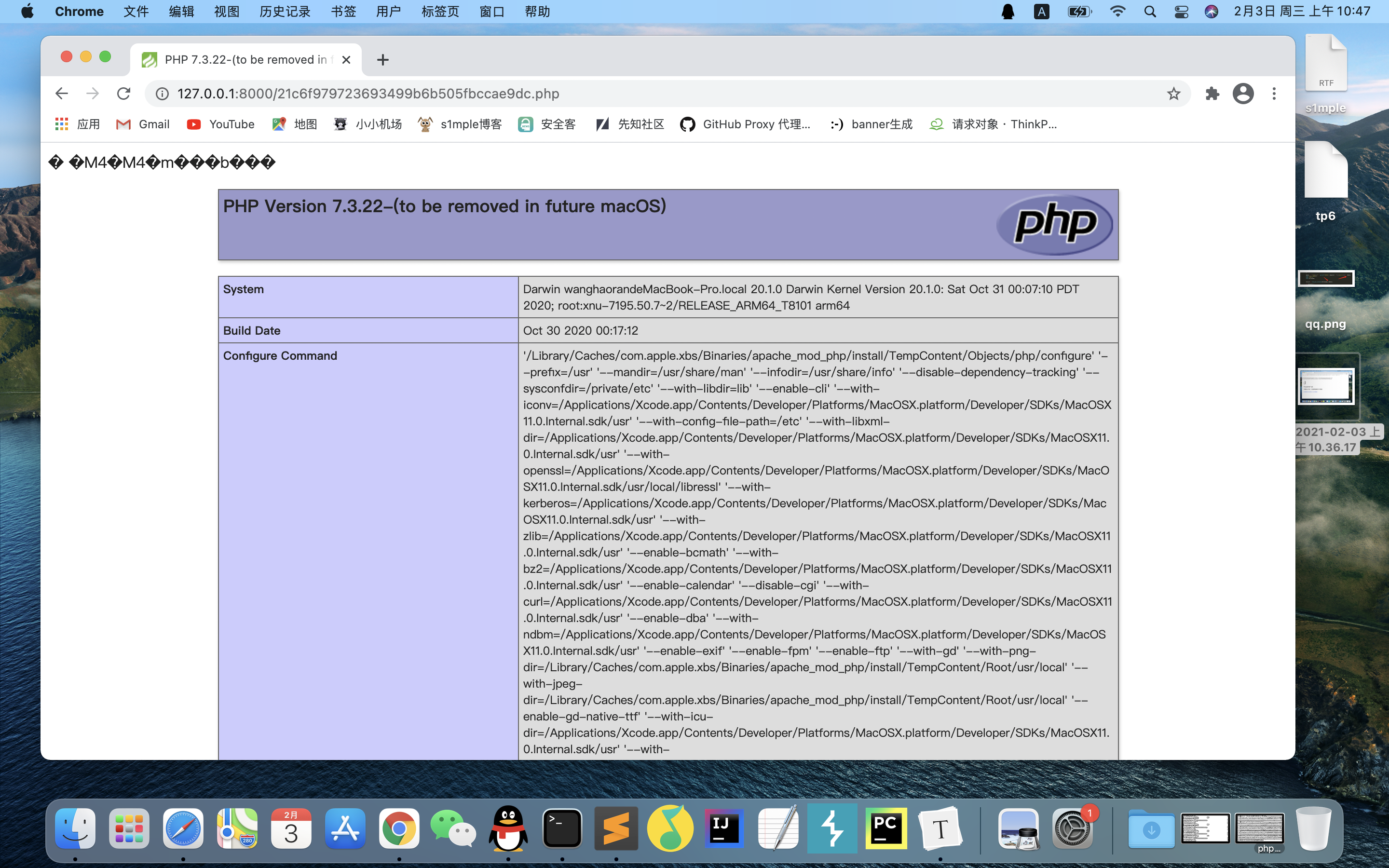The width and height of the screenshot is (1389, 868).
Task: Open the Chrome user profile avatar
Action: [x=1243, y=94]
